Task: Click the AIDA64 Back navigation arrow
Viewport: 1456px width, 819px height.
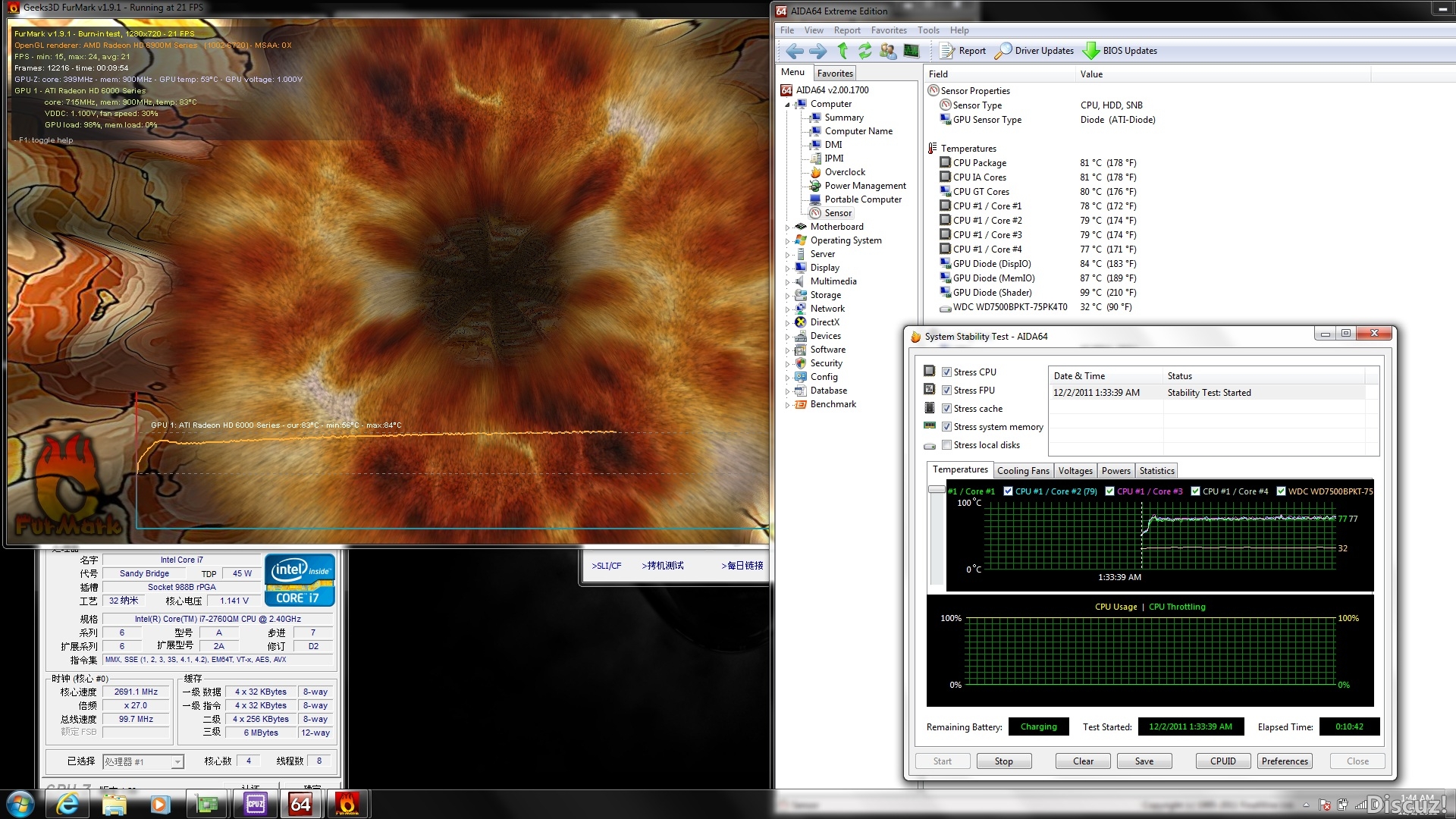Action: 794,51
